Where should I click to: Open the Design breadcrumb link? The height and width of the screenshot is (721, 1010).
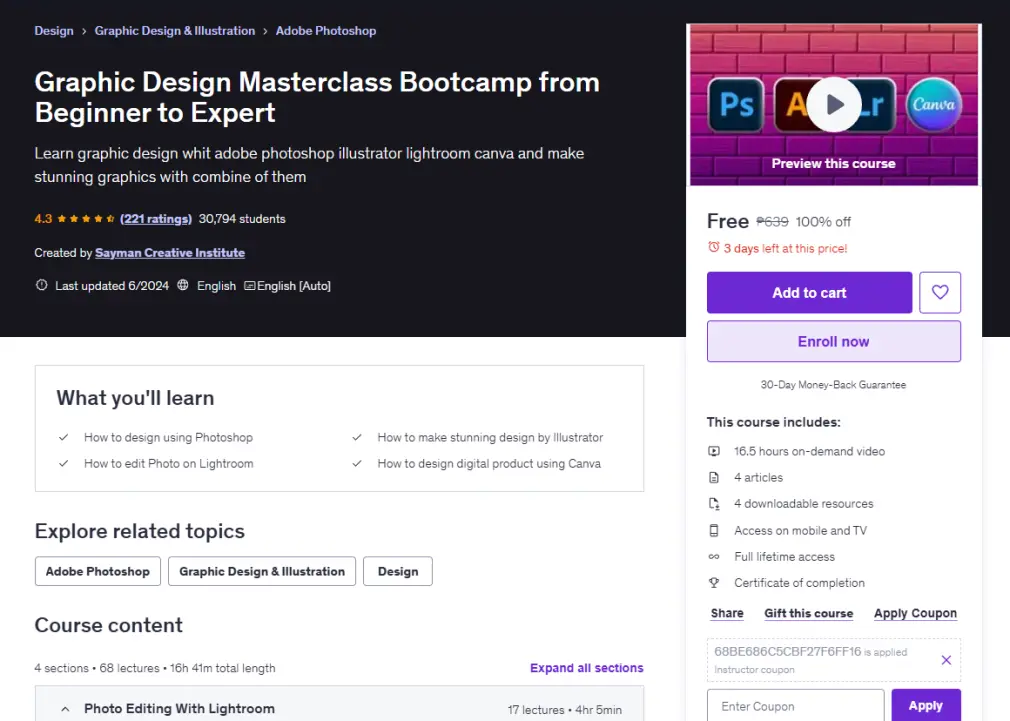53,31
